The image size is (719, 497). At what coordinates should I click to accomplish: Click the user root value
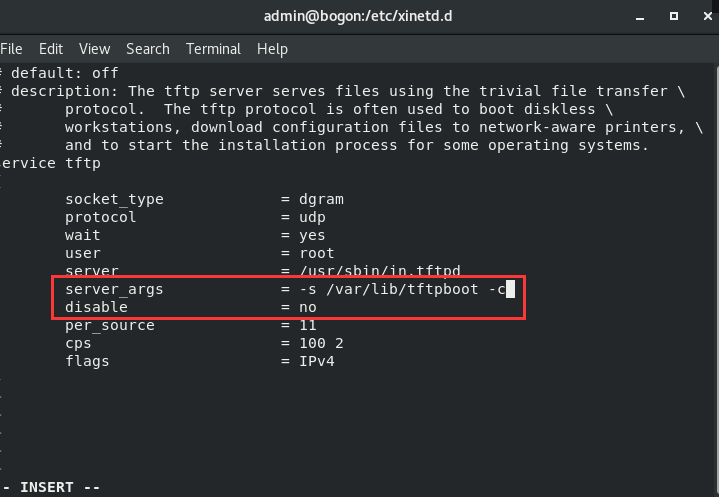point(317,254)
